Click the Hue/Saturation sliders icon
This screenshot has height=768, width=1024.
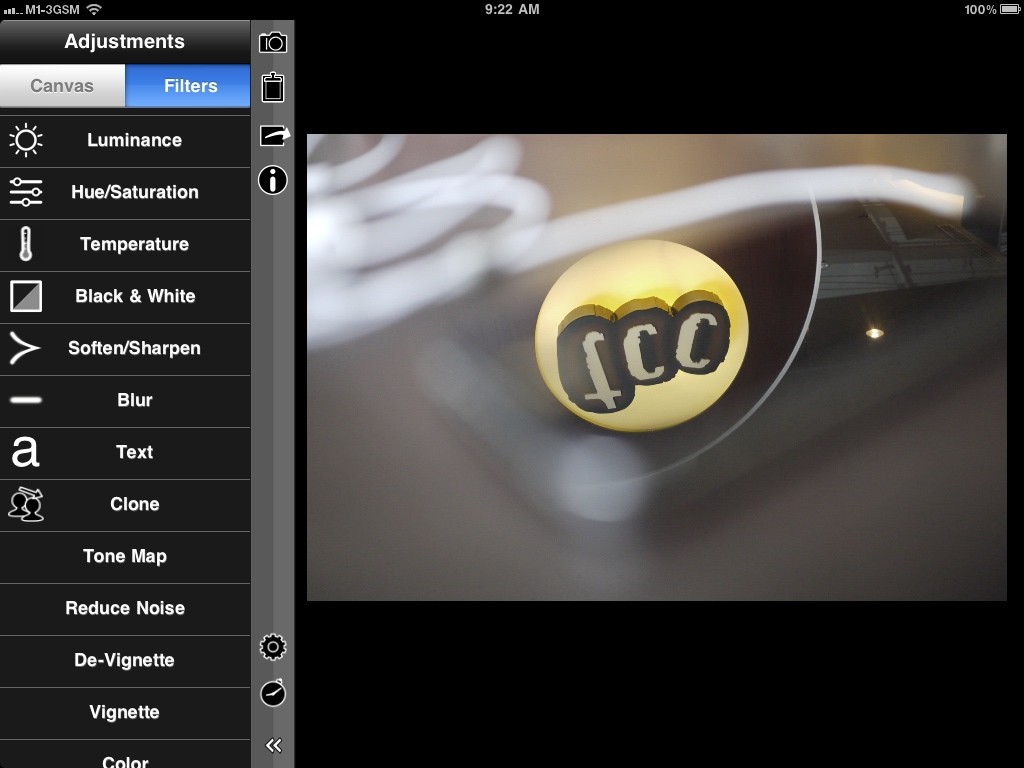click(26, 192)
